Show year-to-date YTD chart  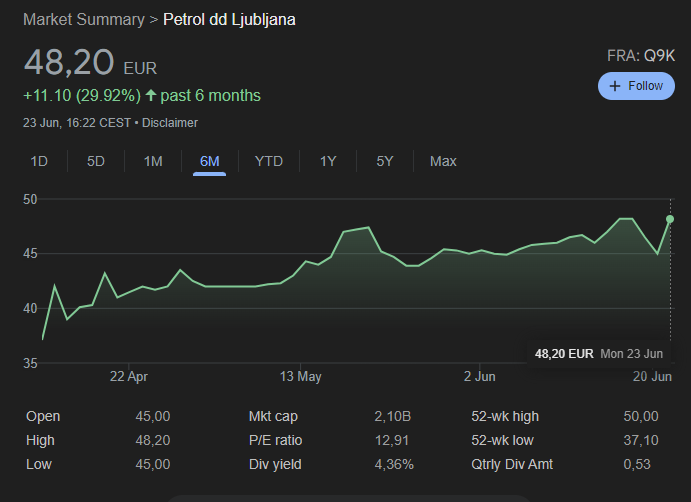269,161
